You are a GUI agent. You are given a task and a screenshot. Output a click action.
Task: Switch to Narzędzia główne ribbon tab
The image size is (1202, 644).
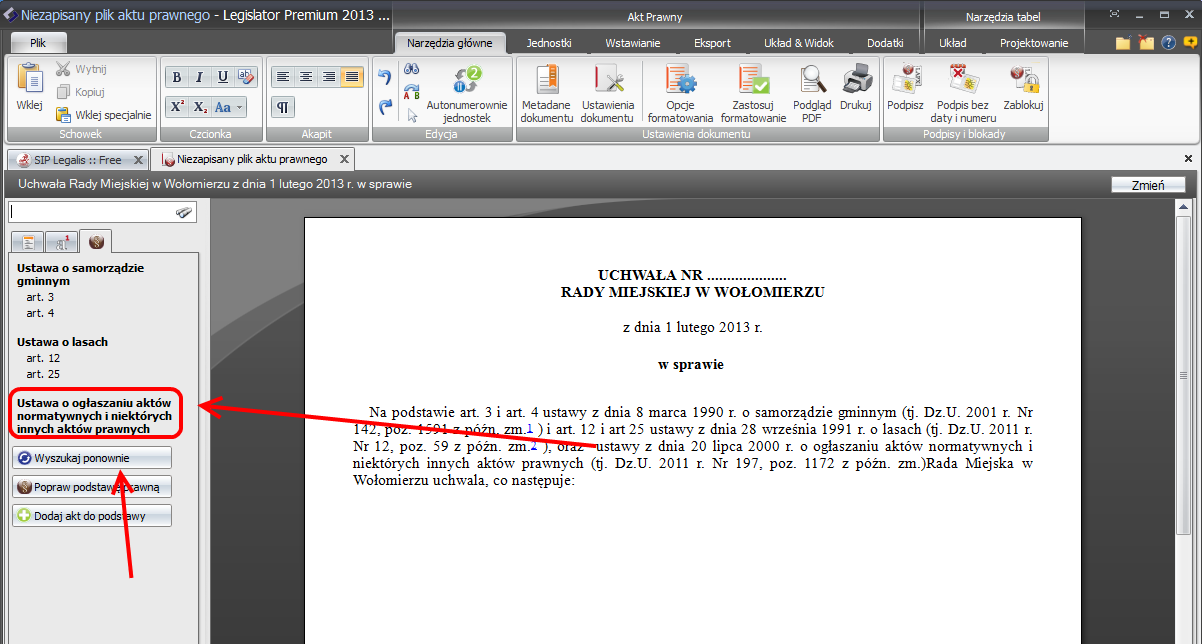[450, 43]
